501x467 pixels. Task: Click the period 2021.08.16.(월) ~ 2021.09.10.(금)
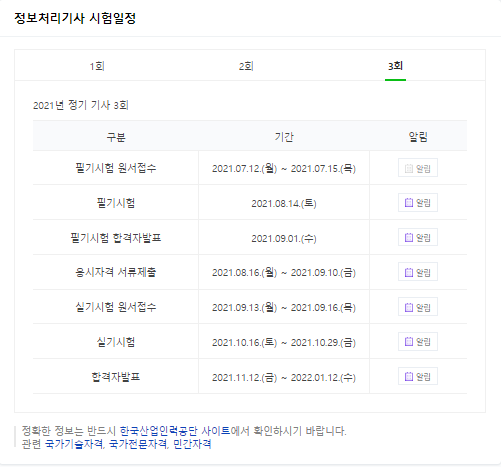coord(284,273)
